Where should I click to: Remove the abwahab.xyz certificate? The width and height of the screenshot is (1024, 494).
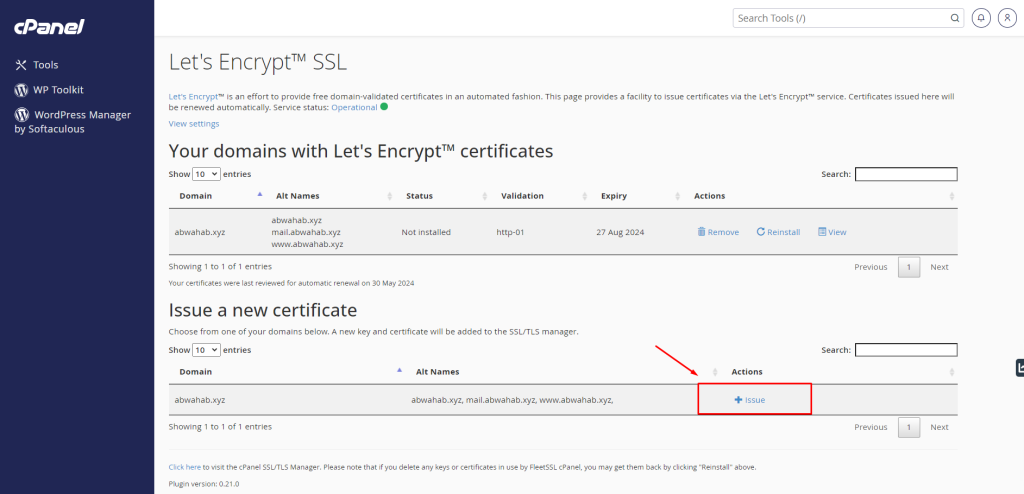718,232
